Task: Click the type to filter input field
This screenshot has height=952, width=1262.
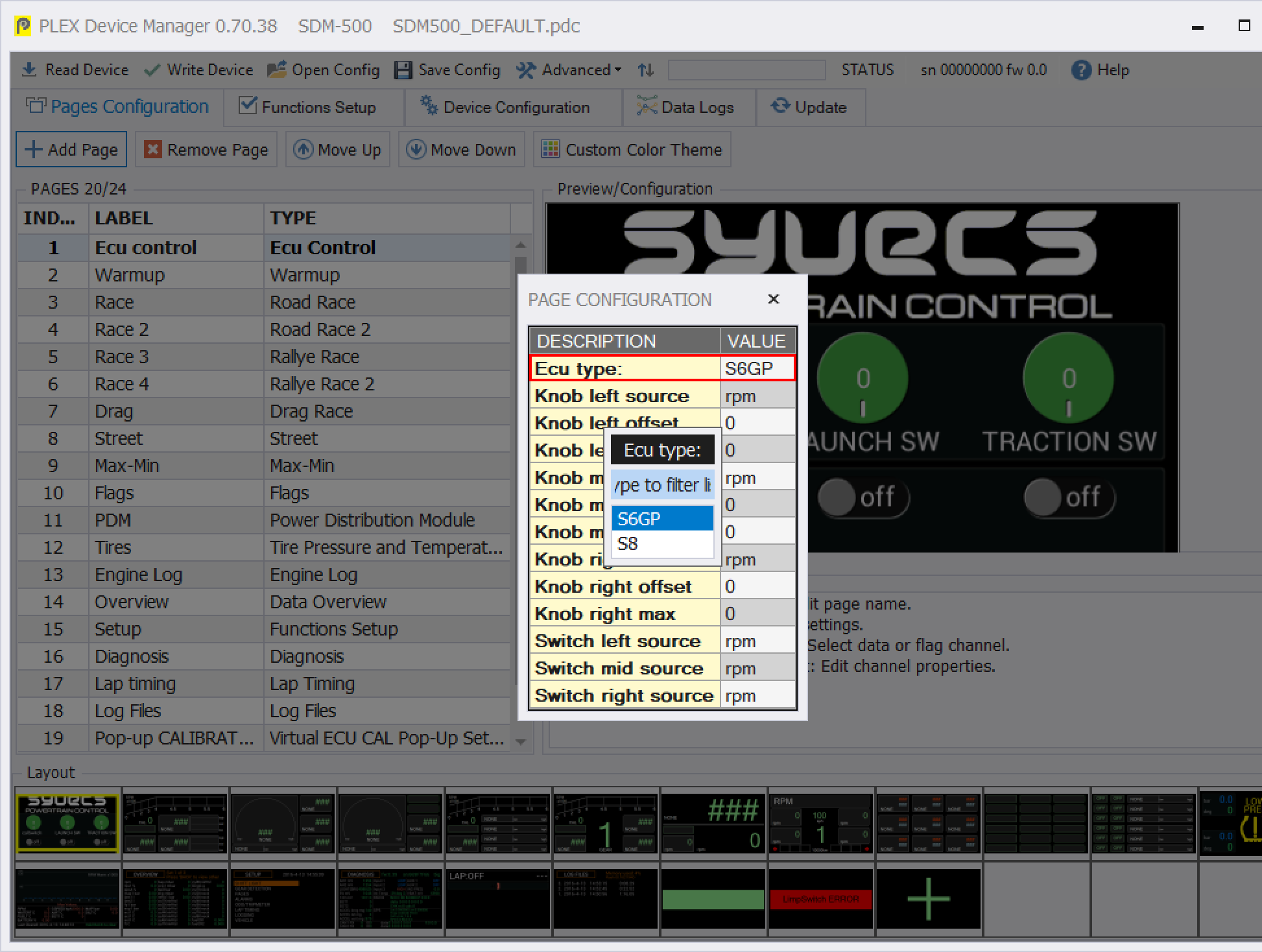Action: point(661,485)
